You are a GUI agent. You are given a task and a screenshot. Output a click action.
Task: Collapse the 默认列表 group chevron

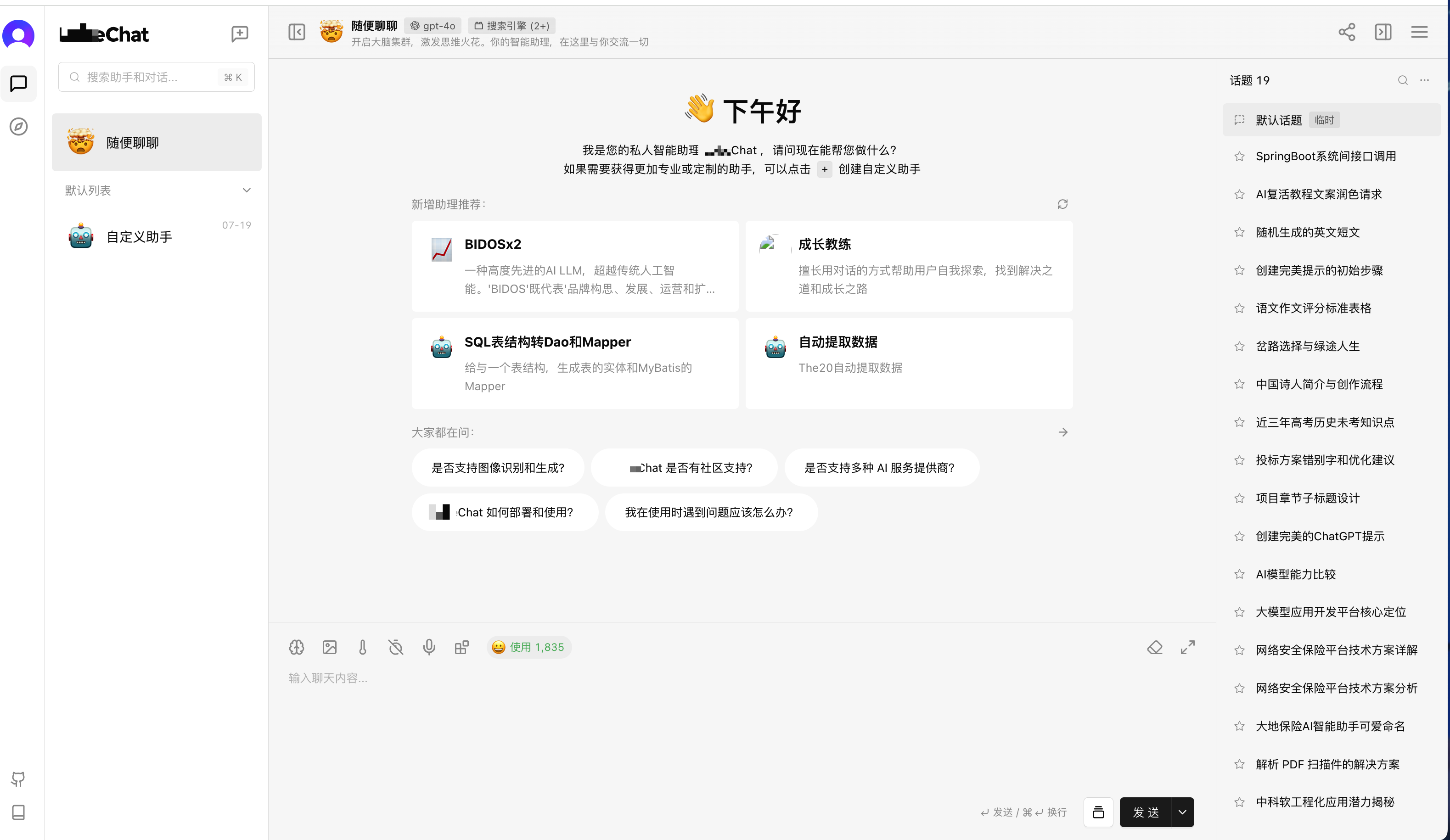pyautogui.click(x=246, y=190)
